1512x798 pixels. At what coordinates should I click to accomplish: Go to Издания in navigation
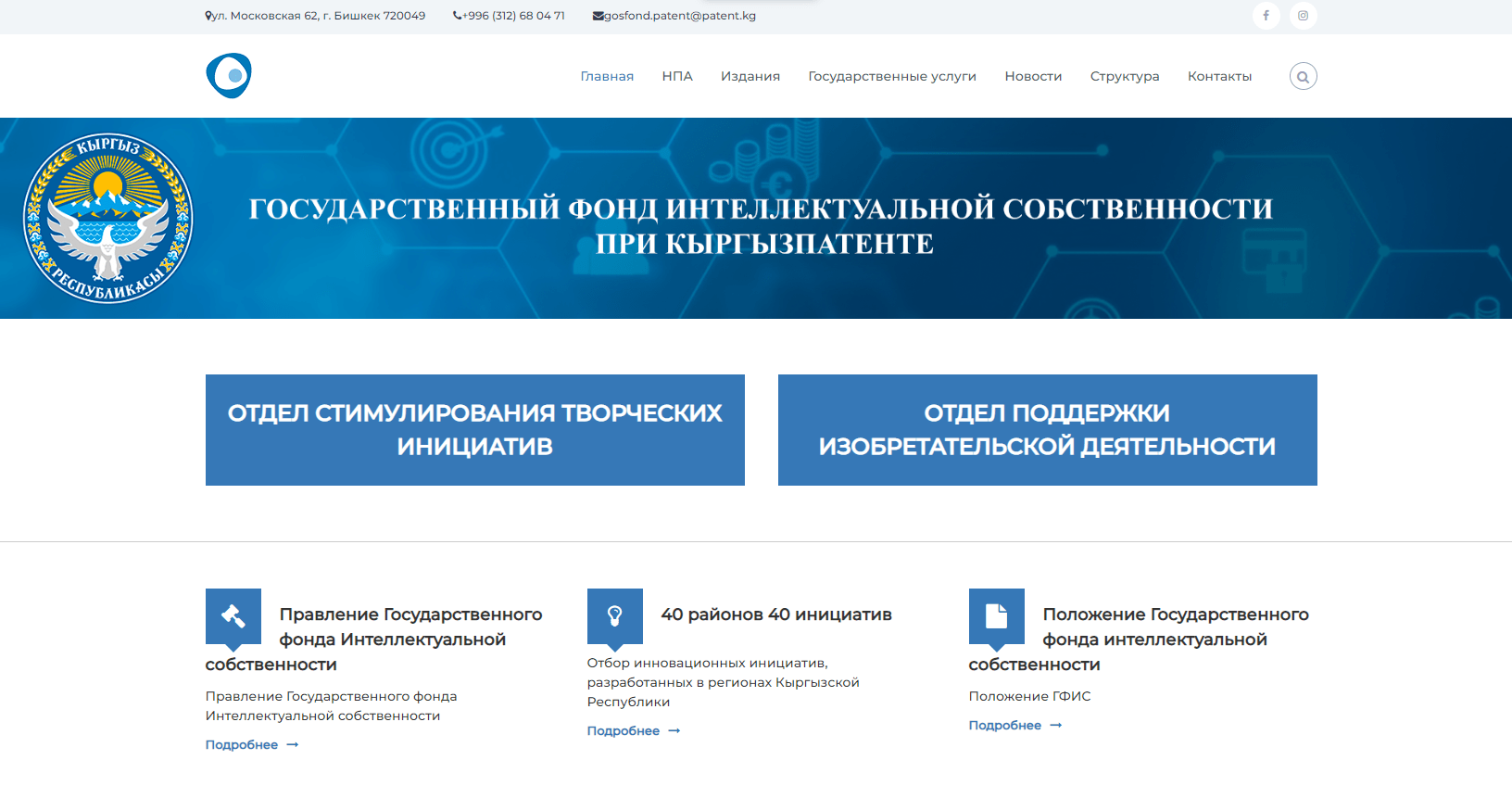click(750, 77)
